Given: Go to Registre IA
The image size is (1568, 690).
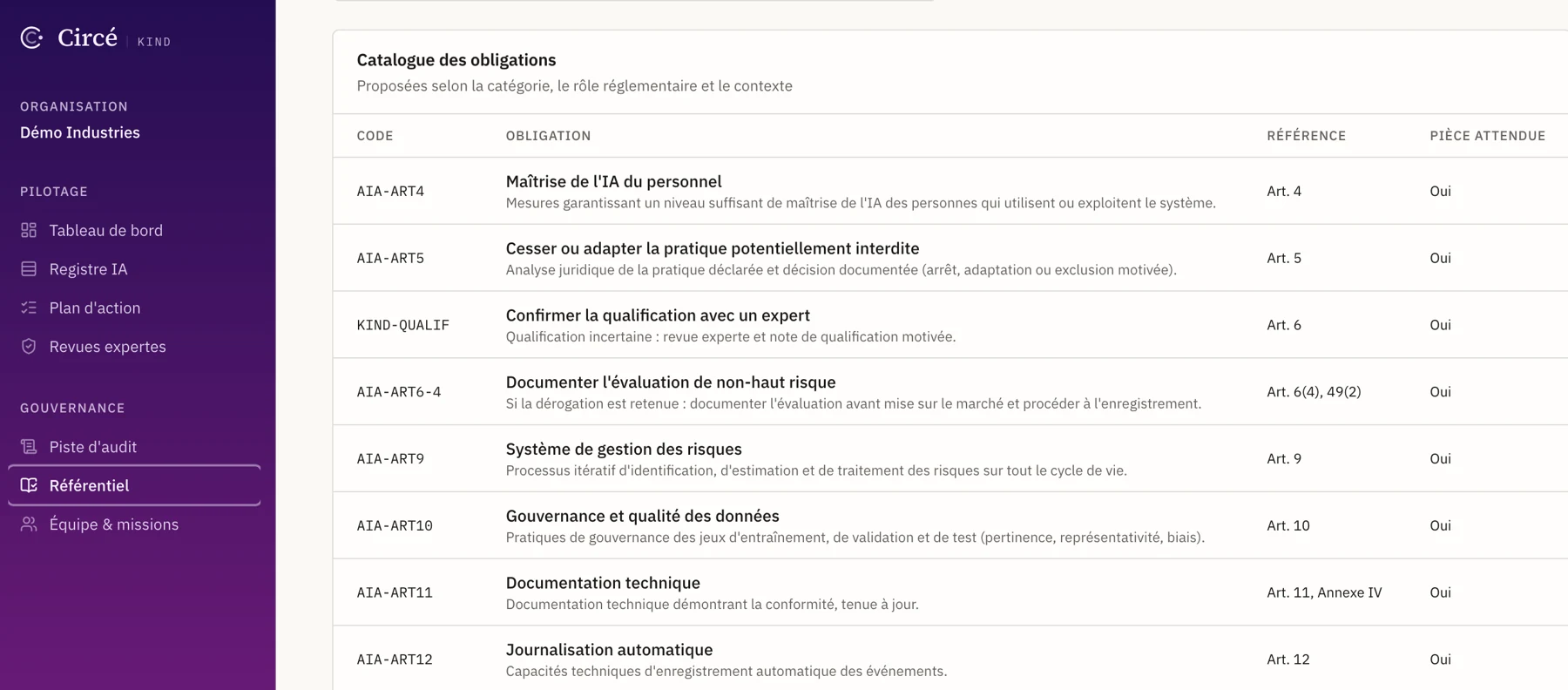Looking at the screenshot, I should [x=134, y=269].
